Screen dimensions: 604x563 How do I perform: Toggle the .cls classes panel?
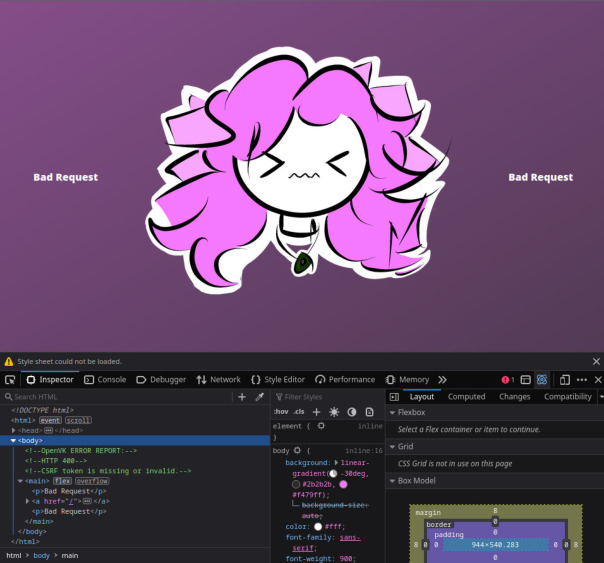tap(299, 412)
